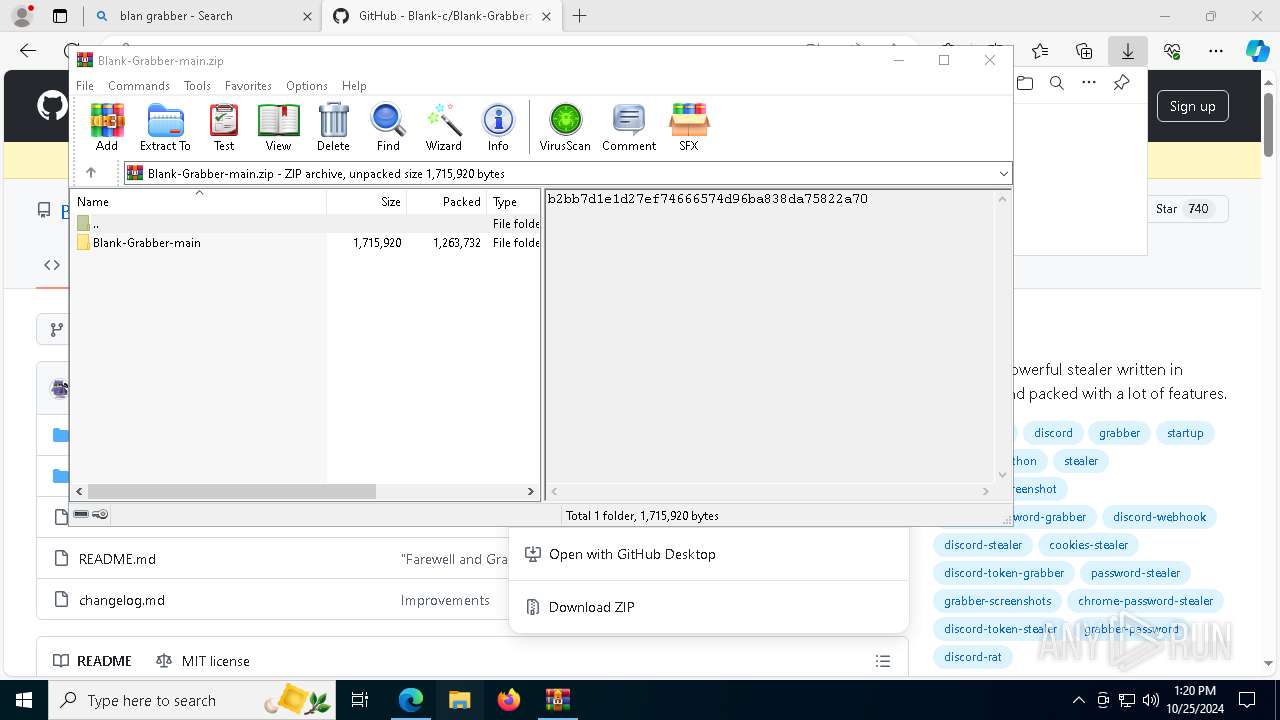
Task: Go back in the browser
Action: click(x=28, y=51)
